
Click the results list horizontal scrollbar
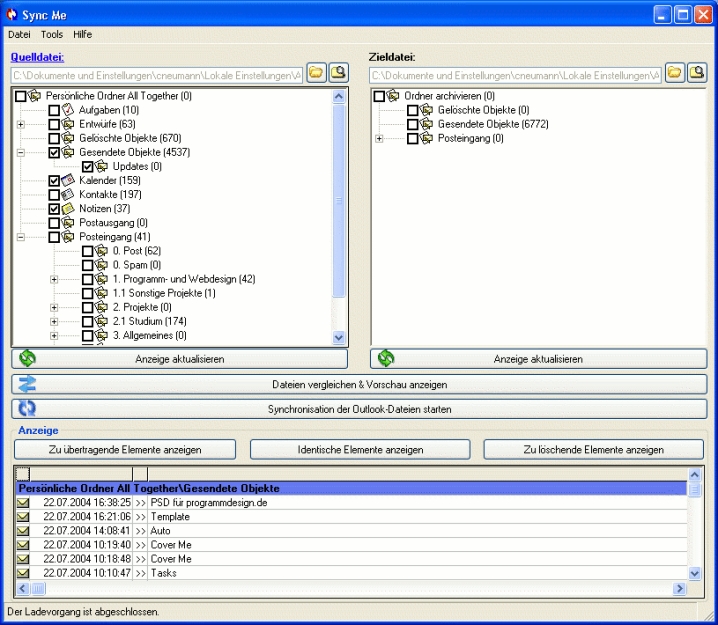click(350, 589)
